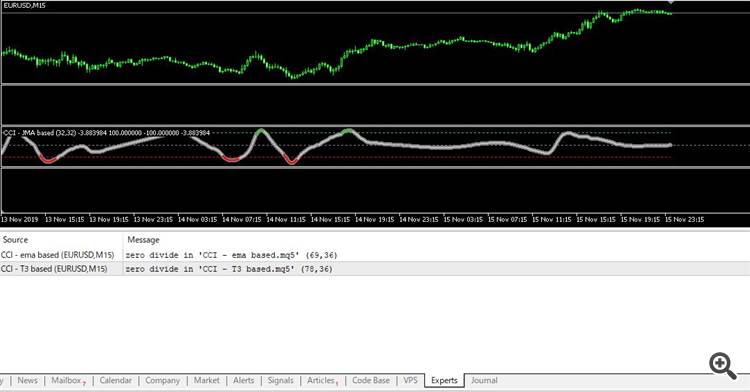Click the Message column header
The height and width of the screenshot is (392, 750).
[x=143, y=240]
